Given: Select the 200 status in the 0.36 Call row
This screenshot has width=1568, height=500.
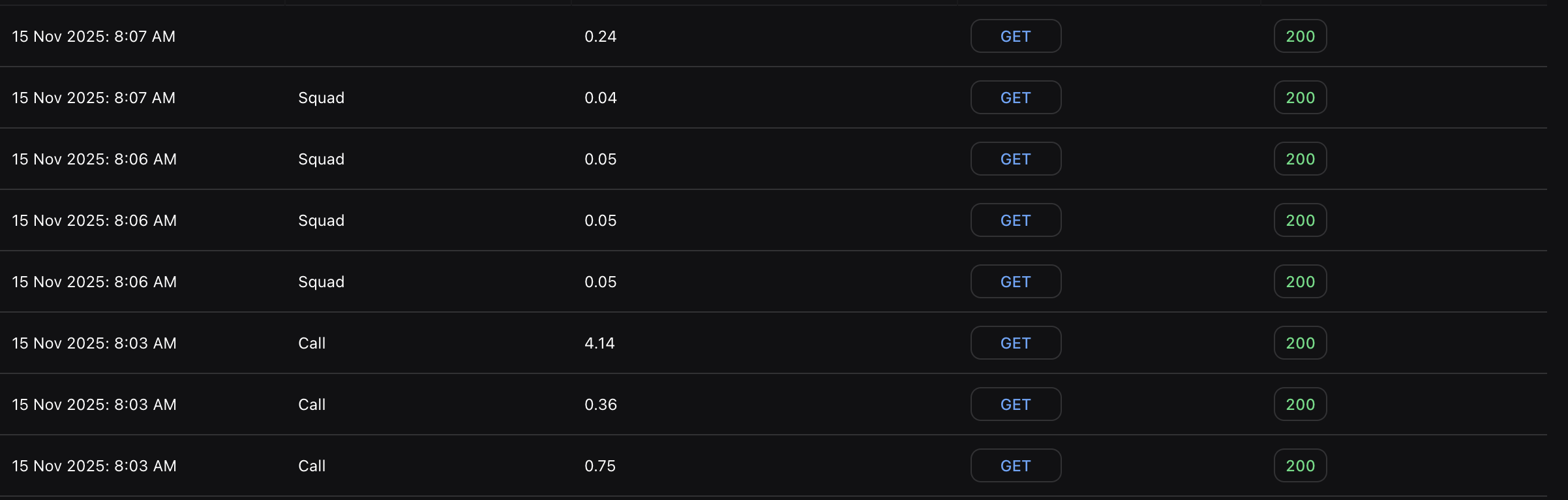Looking at the screenshot, I should (1300, 405).
